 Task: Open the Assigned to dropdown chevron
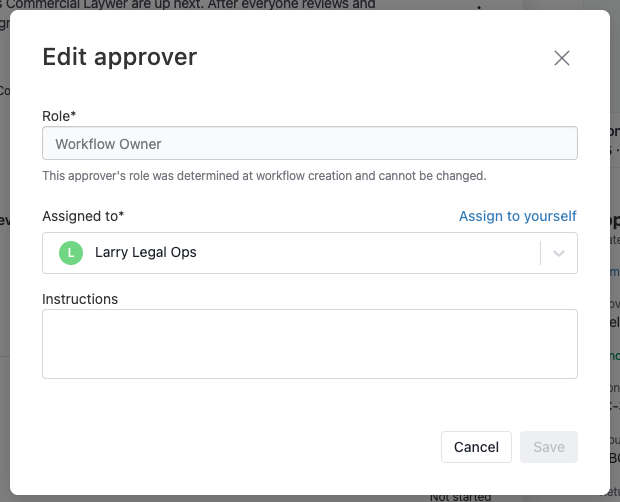(558, 253)
